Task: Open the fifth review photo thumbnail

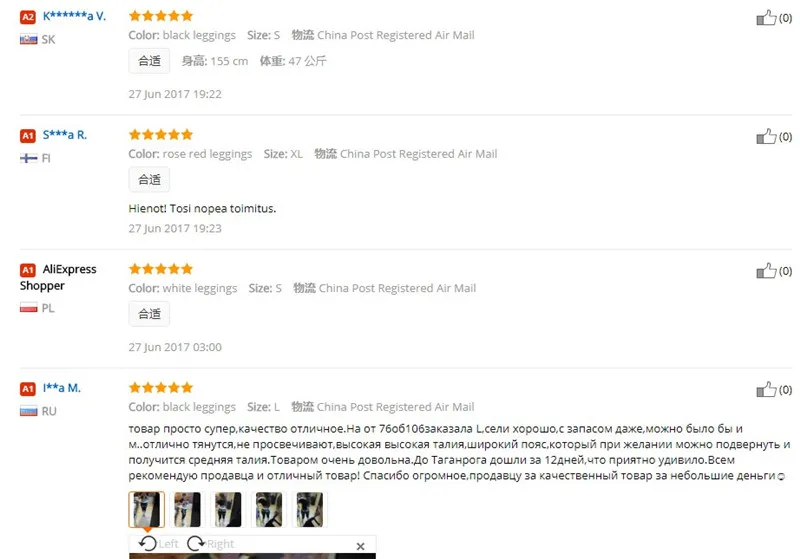Action: pos(310,509)
